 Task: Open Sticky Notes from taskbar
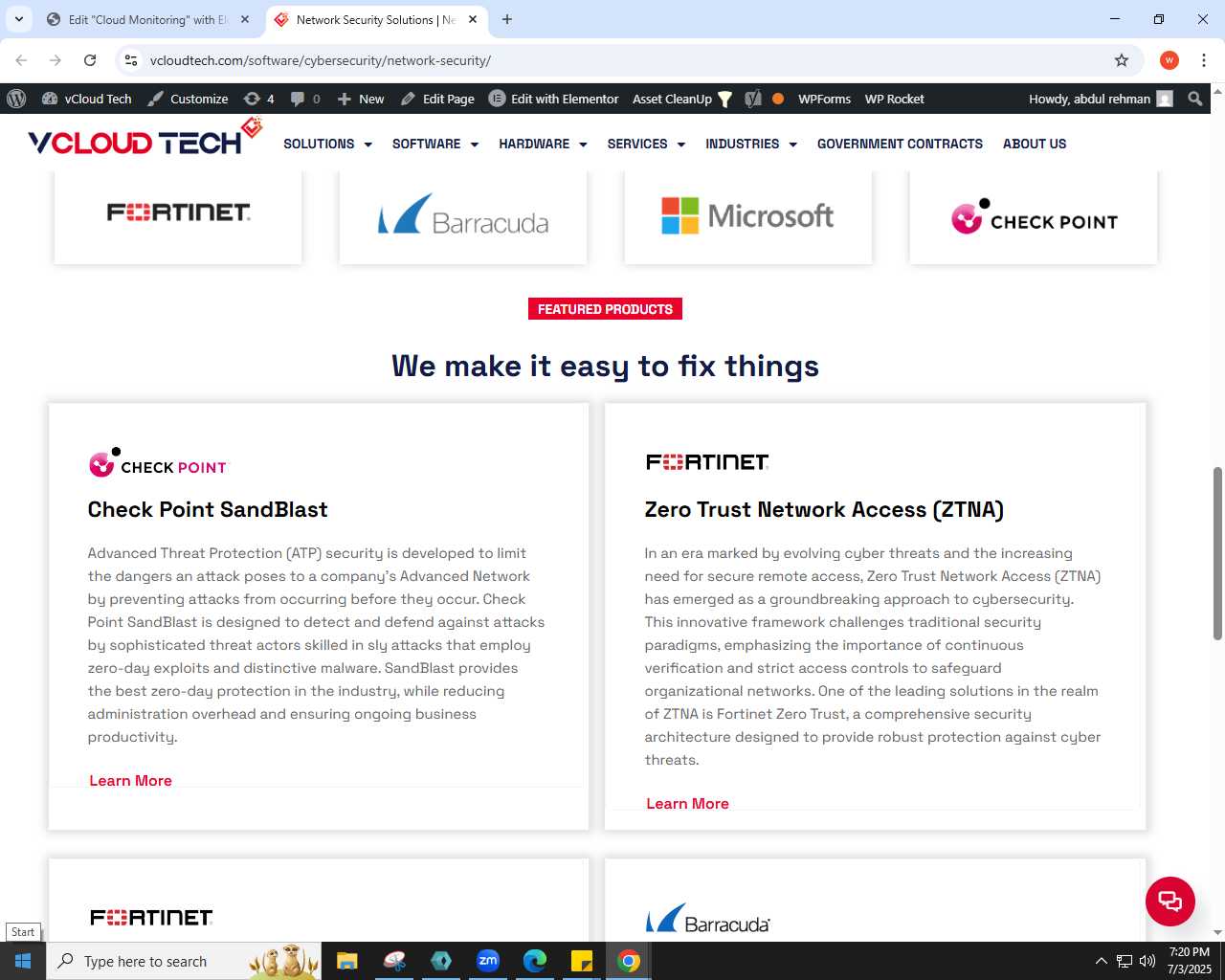click(x=582, y=961)
